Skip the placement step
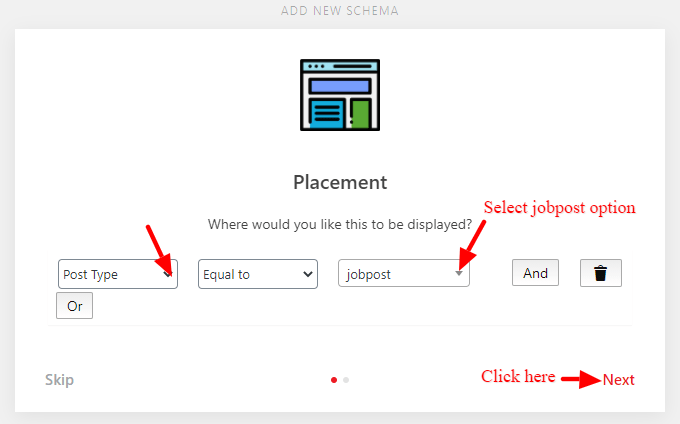Viewport: 680px width, 424px height. pos(59,380)
